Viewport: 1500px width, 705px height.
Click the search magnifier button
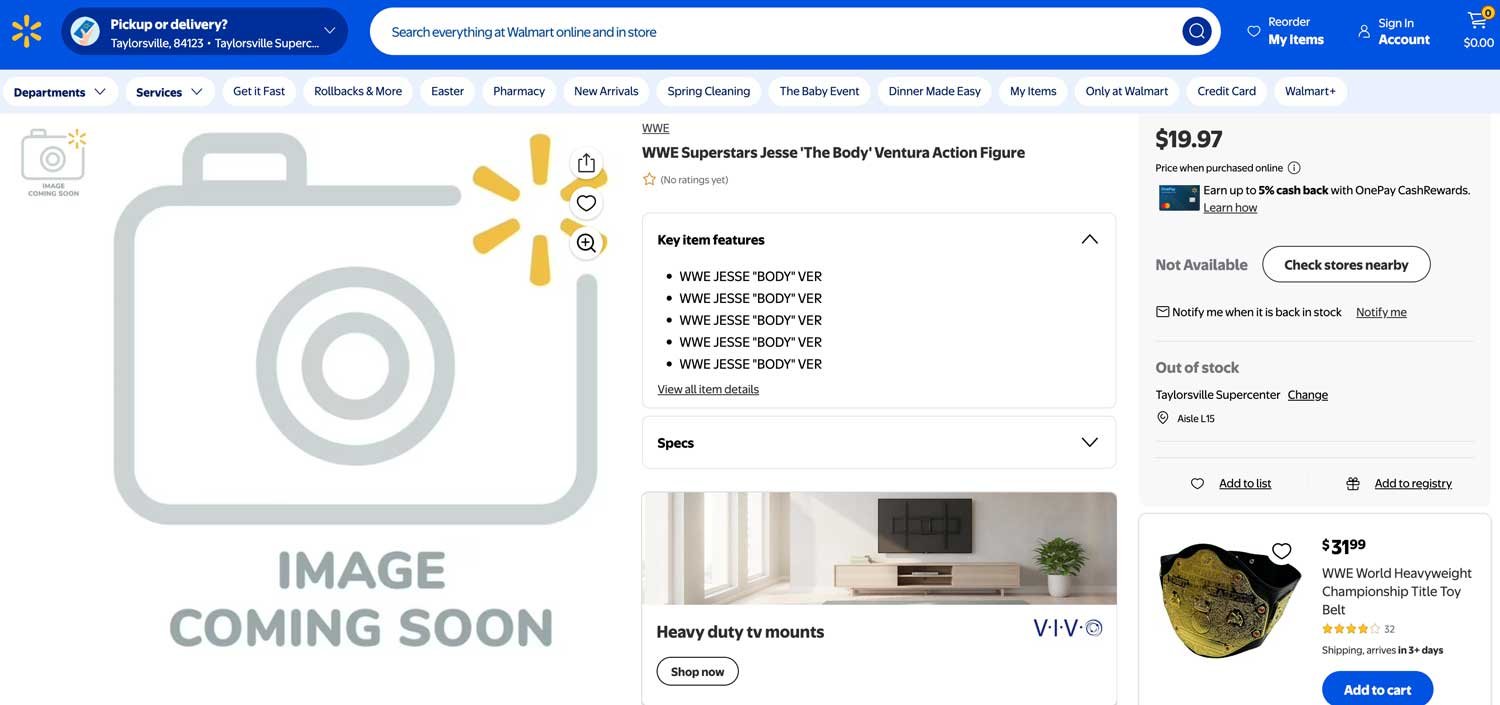tap(1196, 32)
